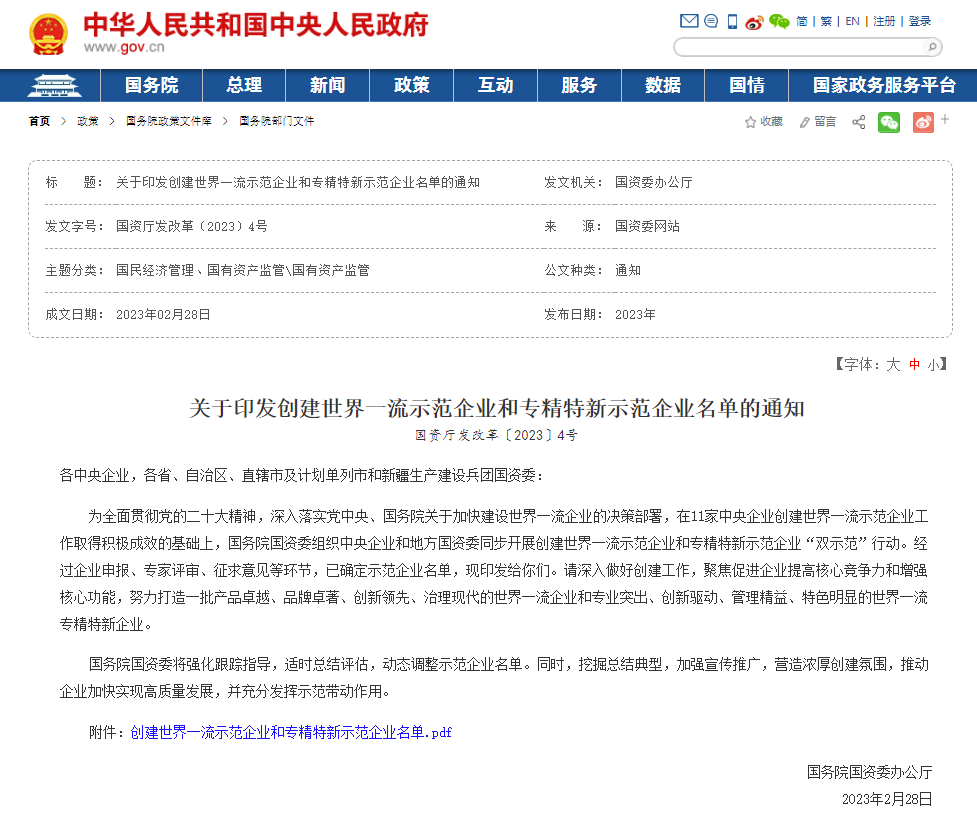The image size is (977, 828).
Task: Open the 新闻 menu item
Action: point(328,85)
